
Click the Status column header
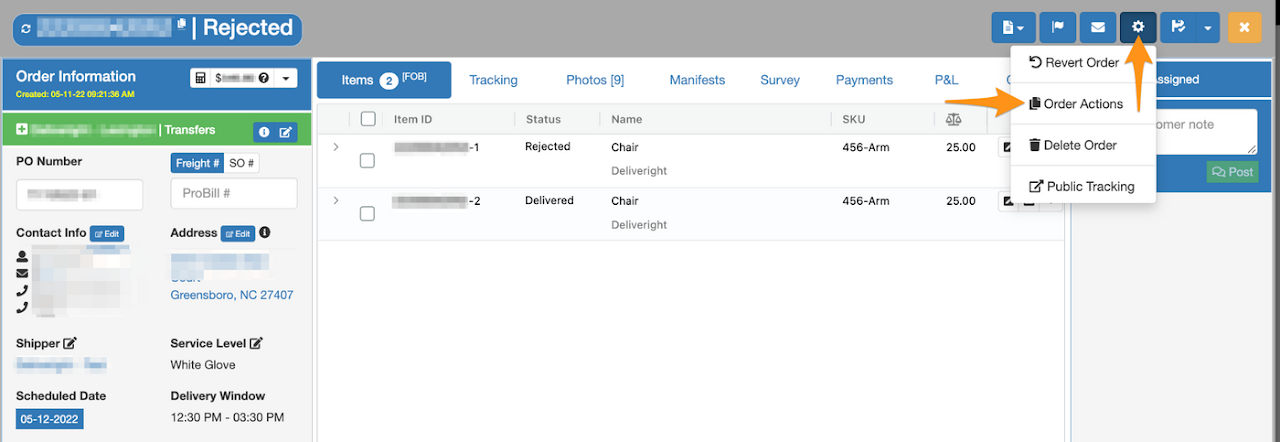pos(543,119)
